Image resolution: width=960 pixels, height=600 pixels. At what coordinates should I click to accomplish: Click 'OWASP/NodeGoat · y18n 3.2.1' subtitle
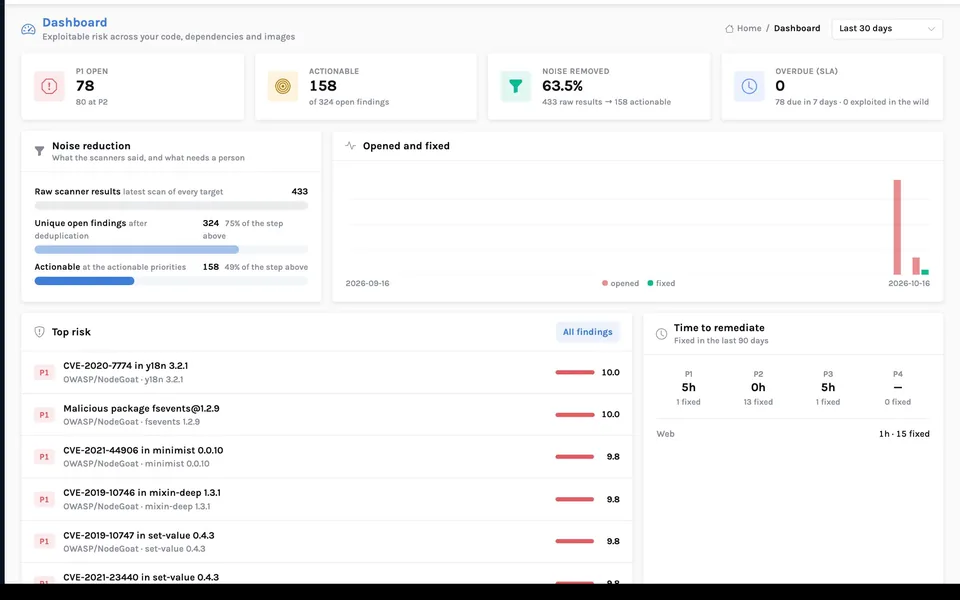click(123, 380)
